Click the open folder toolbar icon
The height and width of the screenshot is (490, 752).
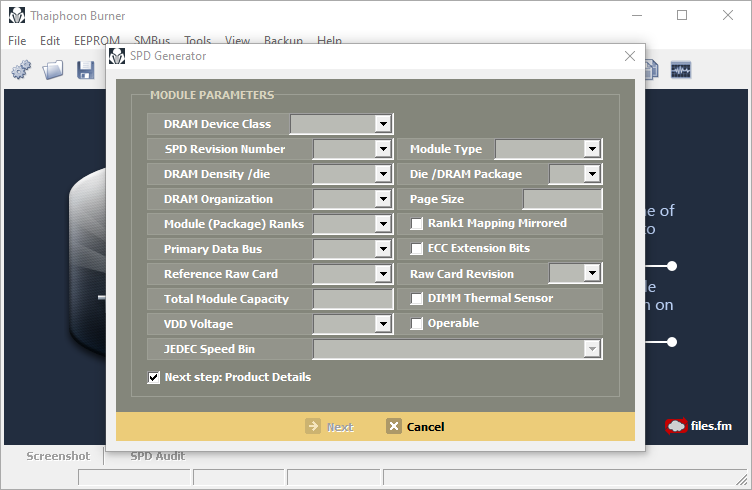[53, 70]
